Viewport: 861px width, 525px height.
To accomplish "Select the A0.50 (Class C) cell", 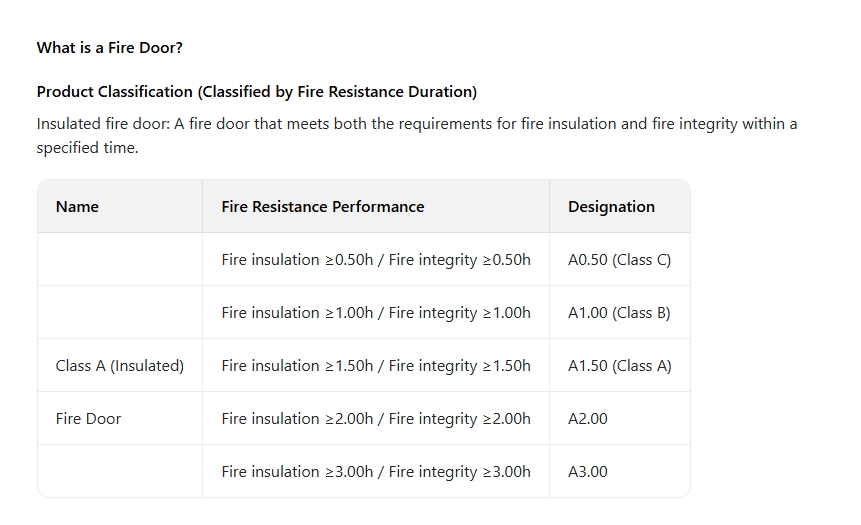I will 619,259.
